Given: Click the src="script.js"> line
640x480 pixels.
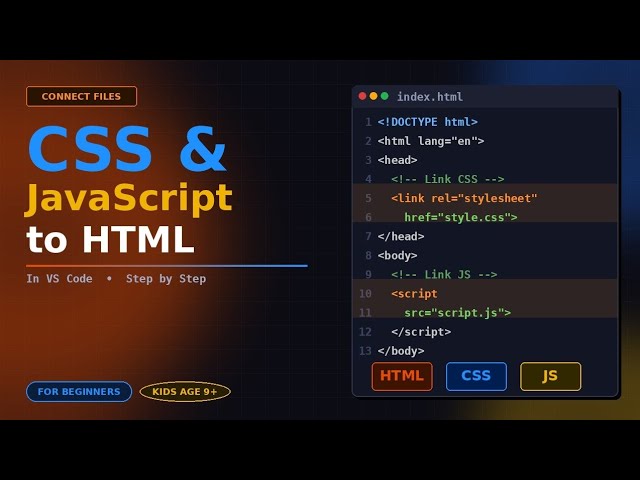Looking at the screenshot, I should (x=458, y=313).
